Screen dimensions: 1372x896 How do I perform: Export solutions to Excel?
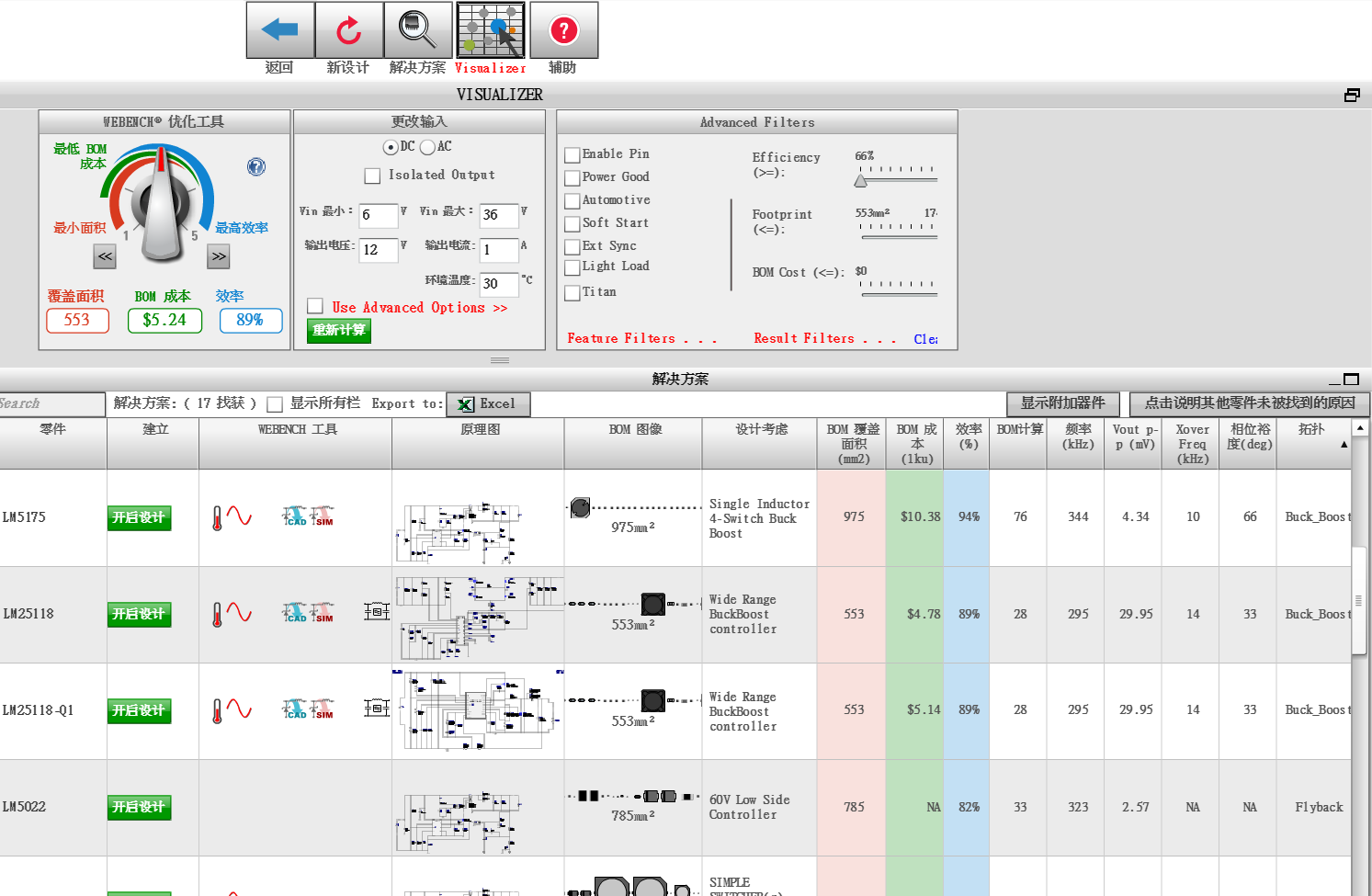point(488,404)
